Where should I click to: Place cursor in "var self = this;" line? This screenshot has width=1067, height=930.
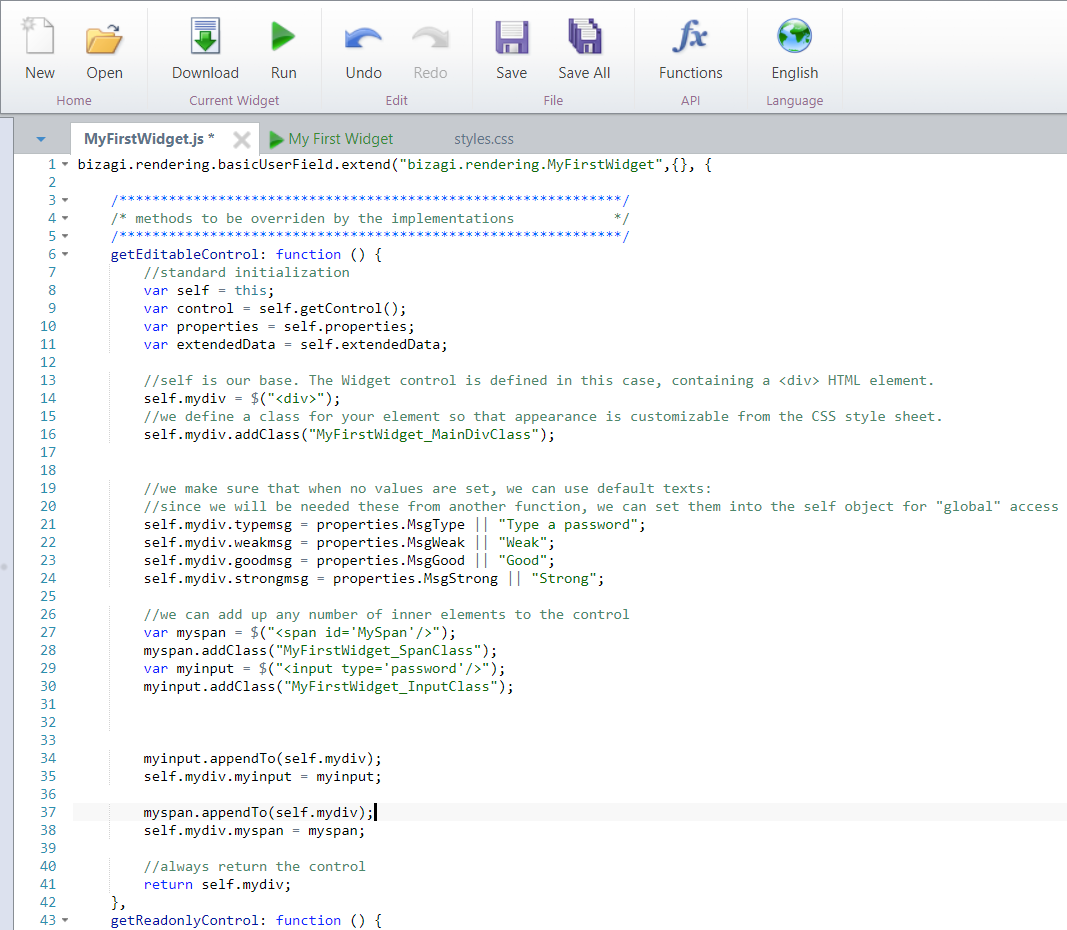[x=208, y=290]
